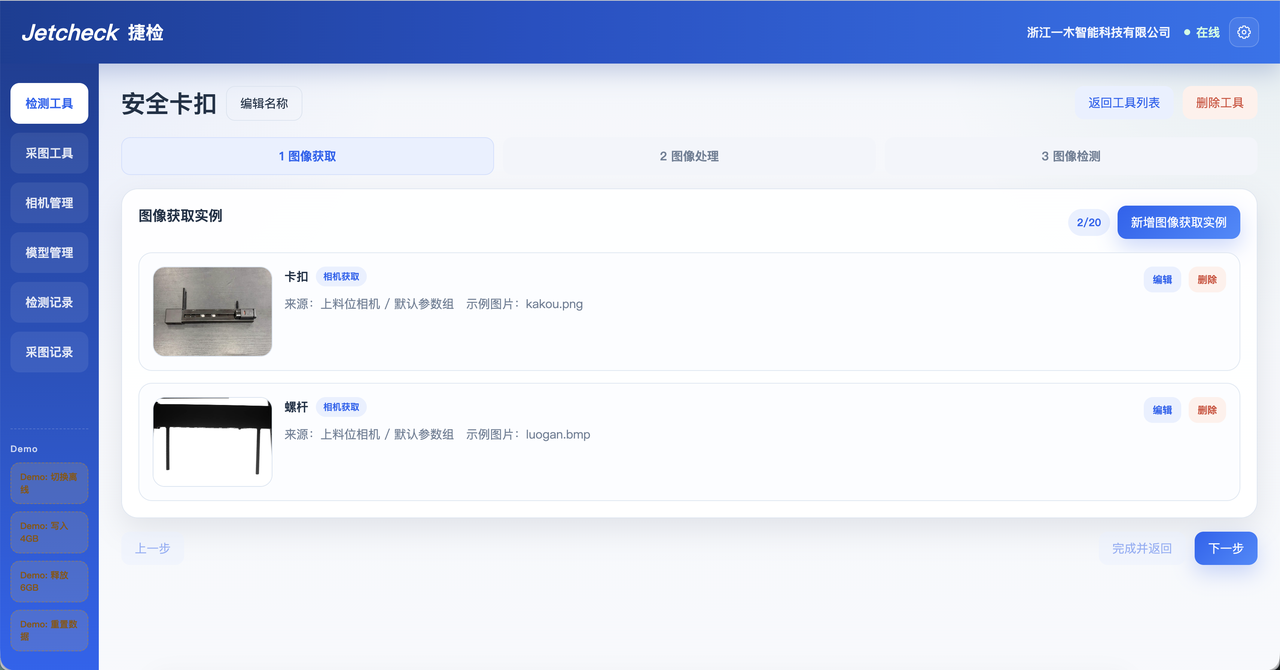Image resolution: width=1280 pixels, height=670 pixels.
Task: Click the Jetcheck 捷检 logo
Action: [92, 33]
